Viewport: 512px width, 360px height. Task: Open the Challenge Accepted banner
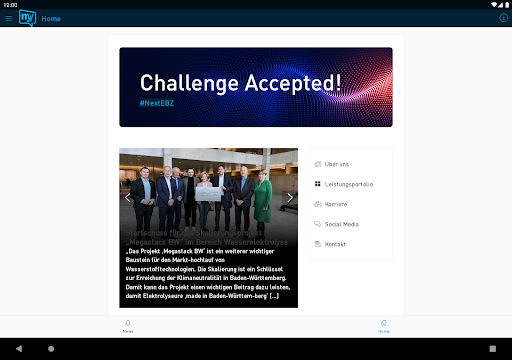[256, 87]
